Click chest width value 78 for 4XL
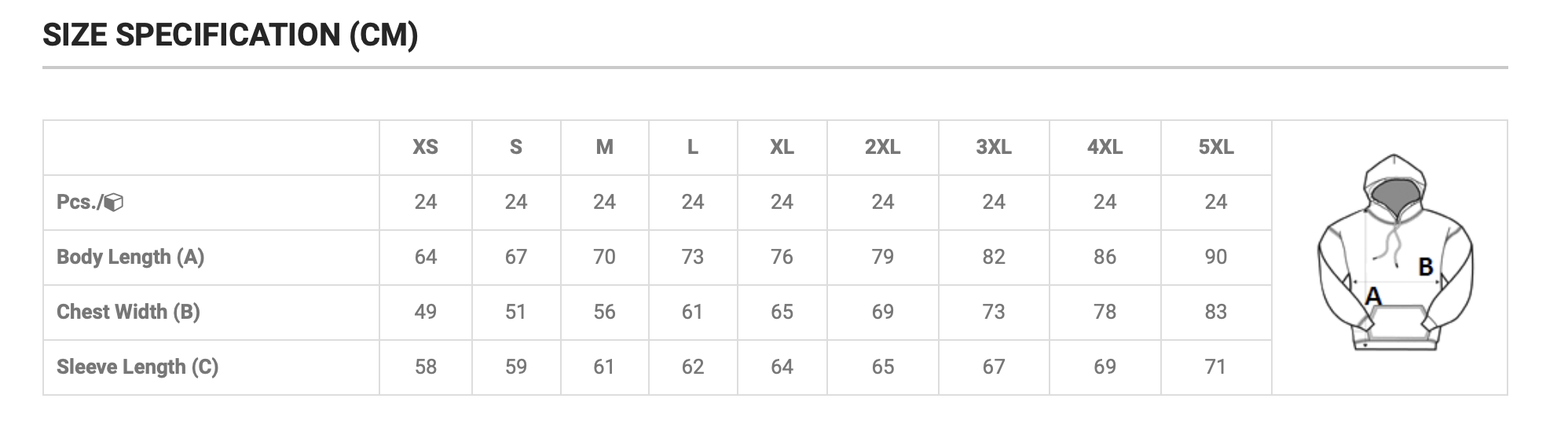Screen dimensions: 1568x446 1105,312
